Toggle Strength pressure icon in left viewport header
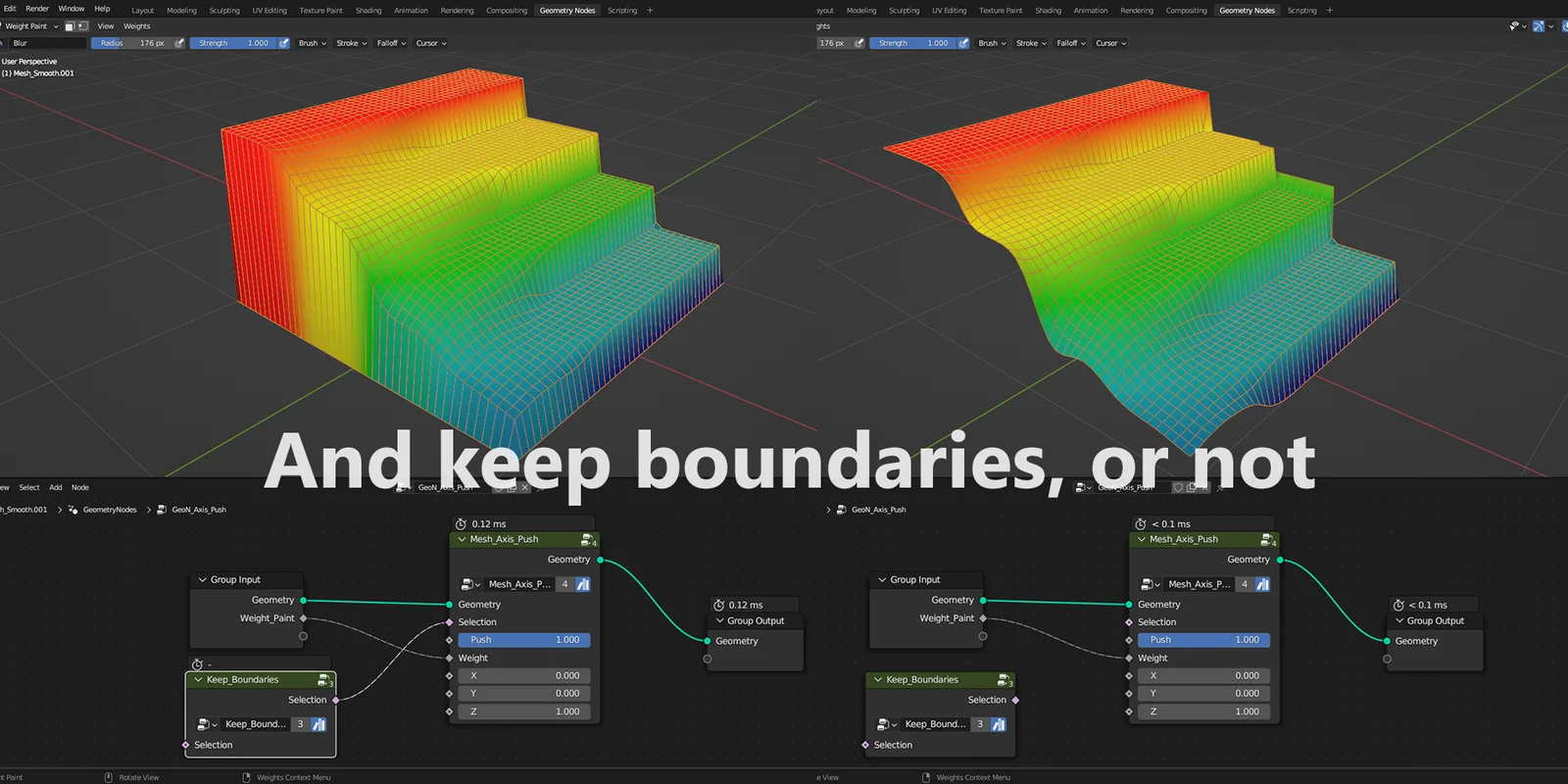 (x=284, y=43)
